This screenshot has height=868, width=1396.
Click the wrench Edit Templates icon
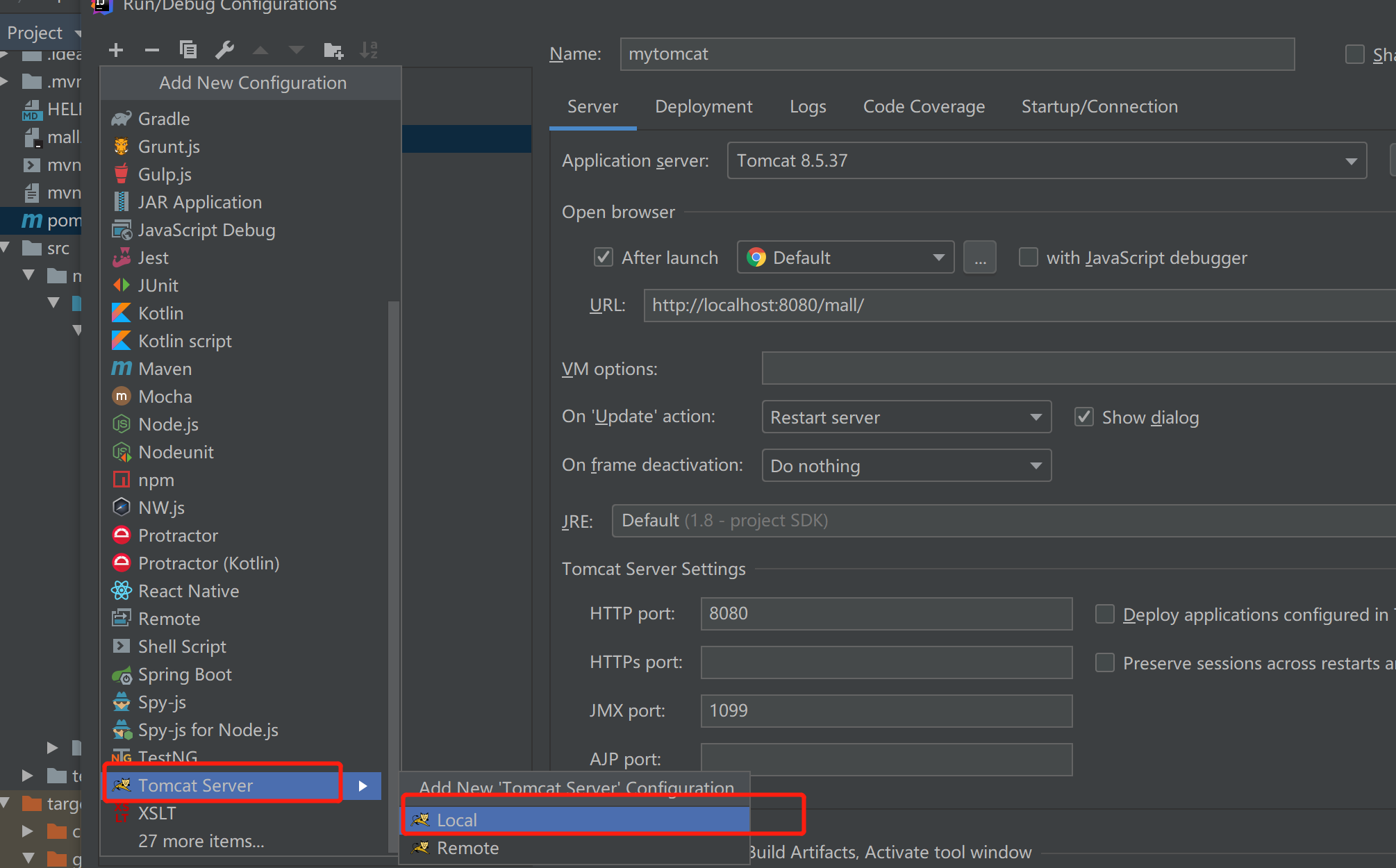(x=224, y=50)
